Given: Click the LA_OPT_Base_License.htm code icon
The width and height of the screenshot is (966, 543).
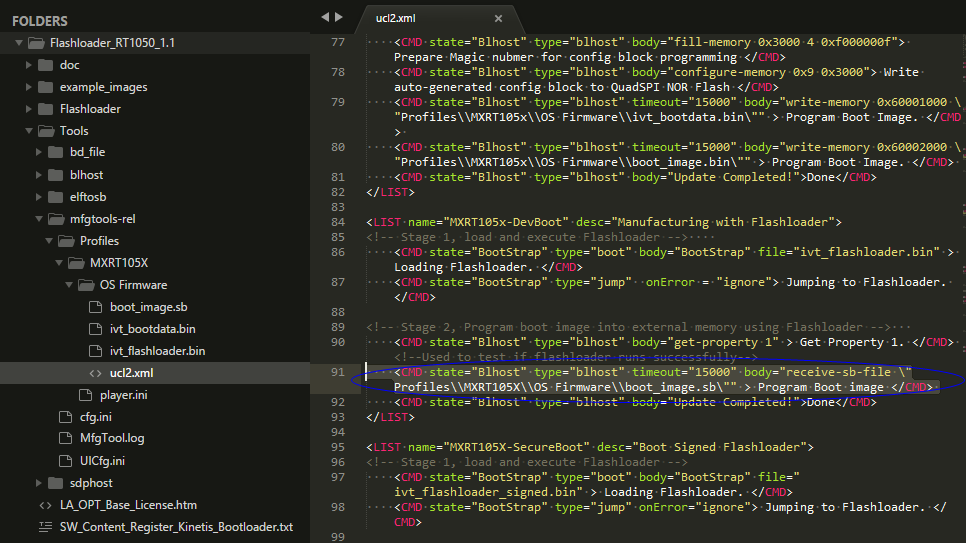Looking at the screenshot, I should tap(46, 505).
